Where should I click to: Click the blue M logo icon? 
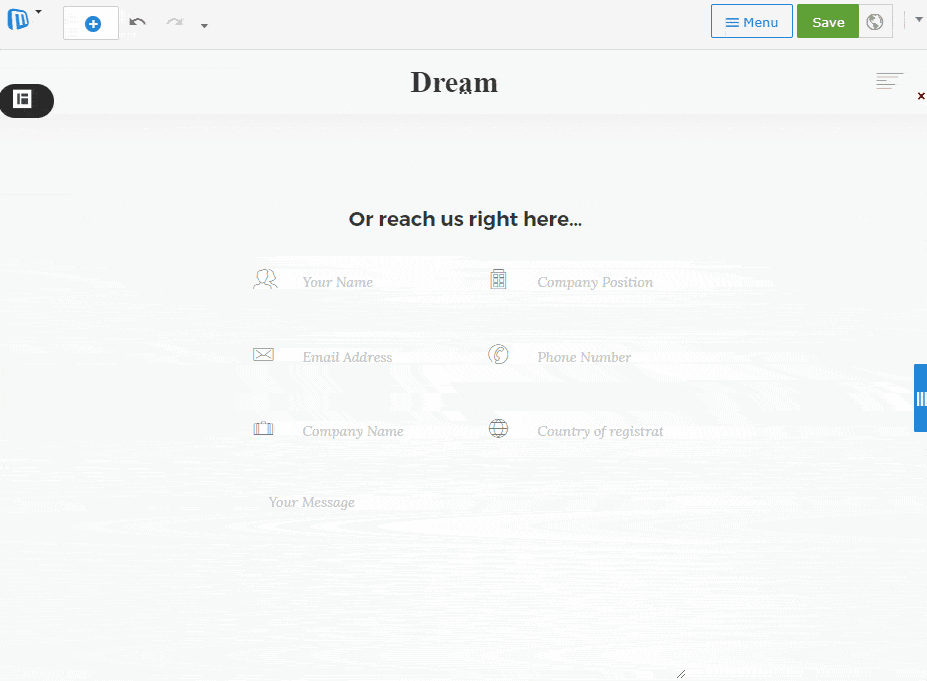coord(18,20)
